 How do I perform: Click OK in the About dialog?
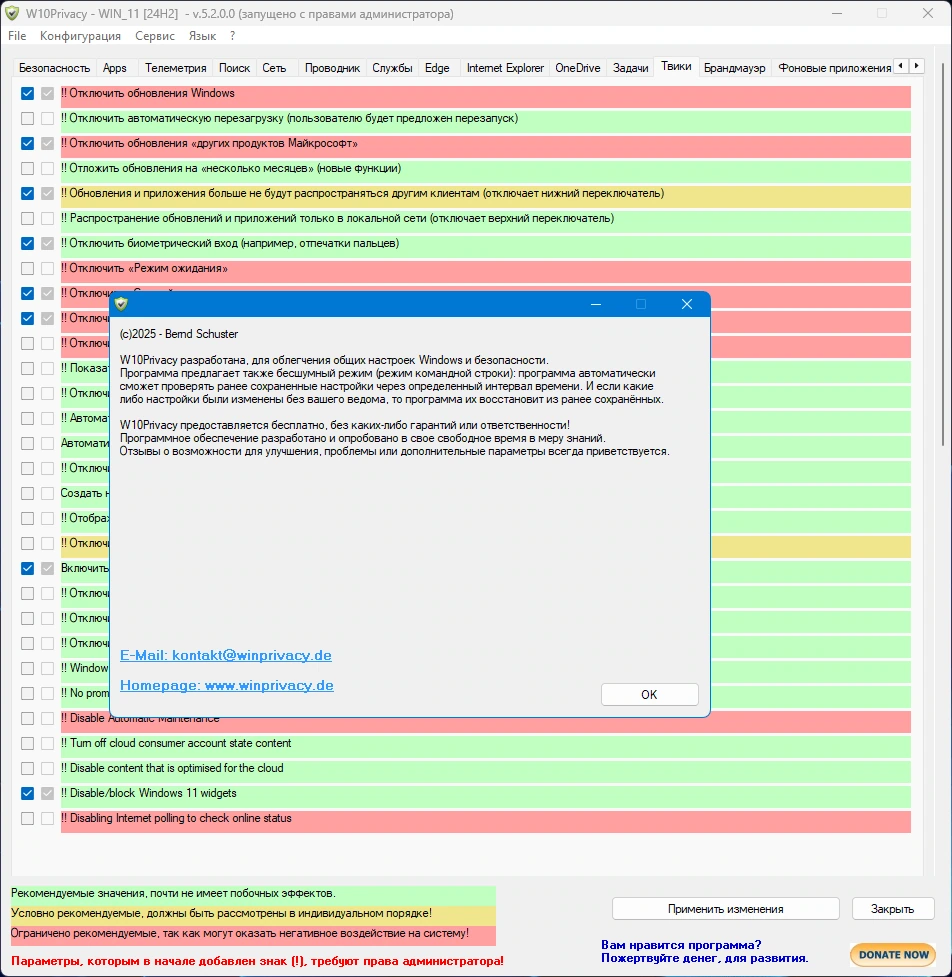pos(649,694)
